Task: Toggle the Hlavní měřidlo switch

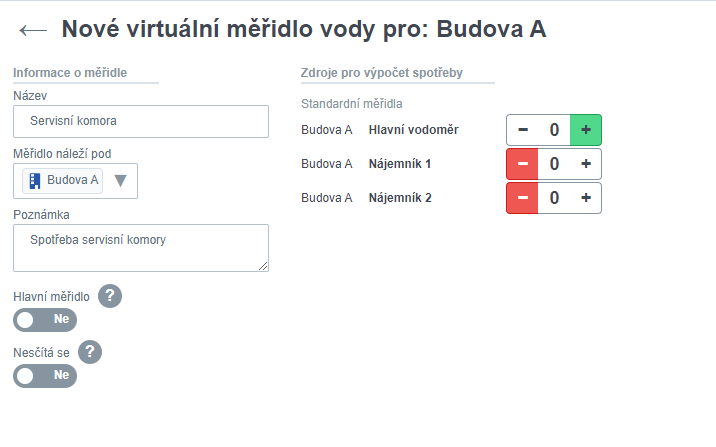Action: tap(45, 320)
